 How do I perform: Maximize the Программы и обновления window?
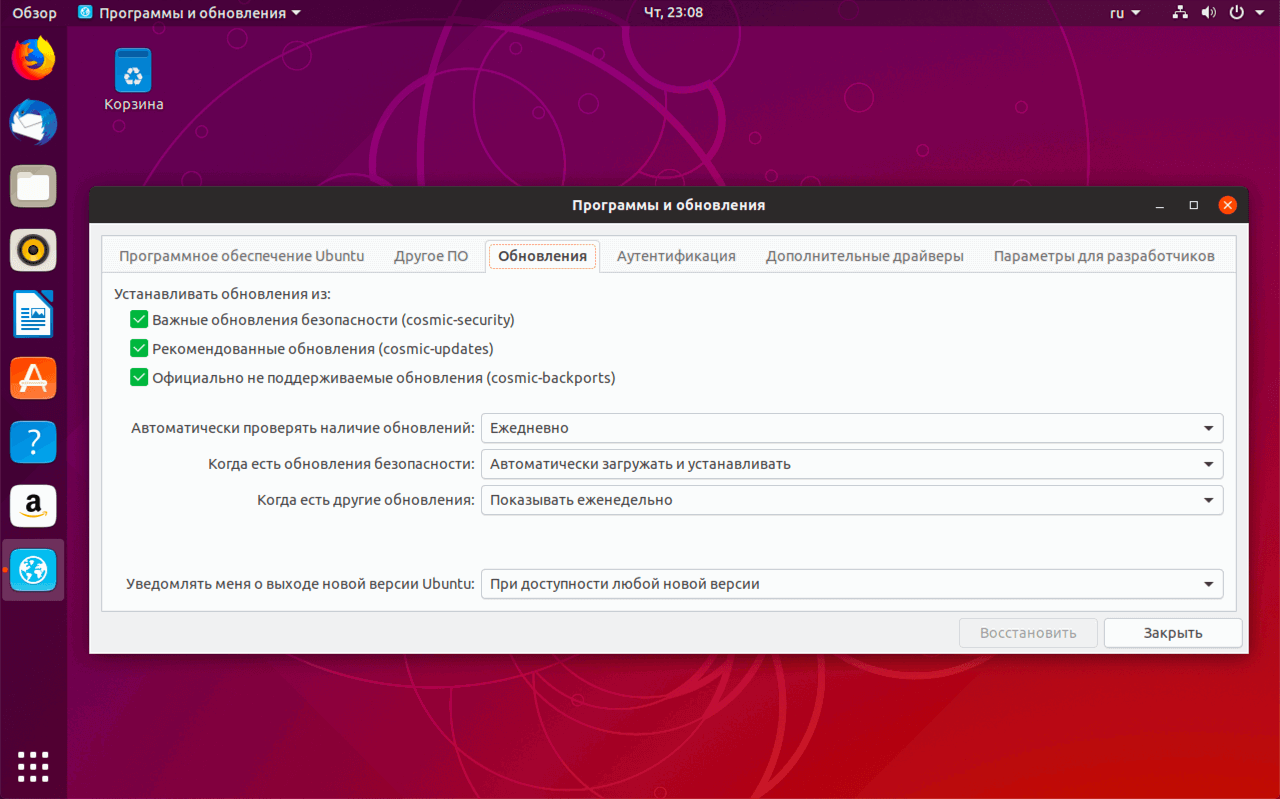(1193, 205)
